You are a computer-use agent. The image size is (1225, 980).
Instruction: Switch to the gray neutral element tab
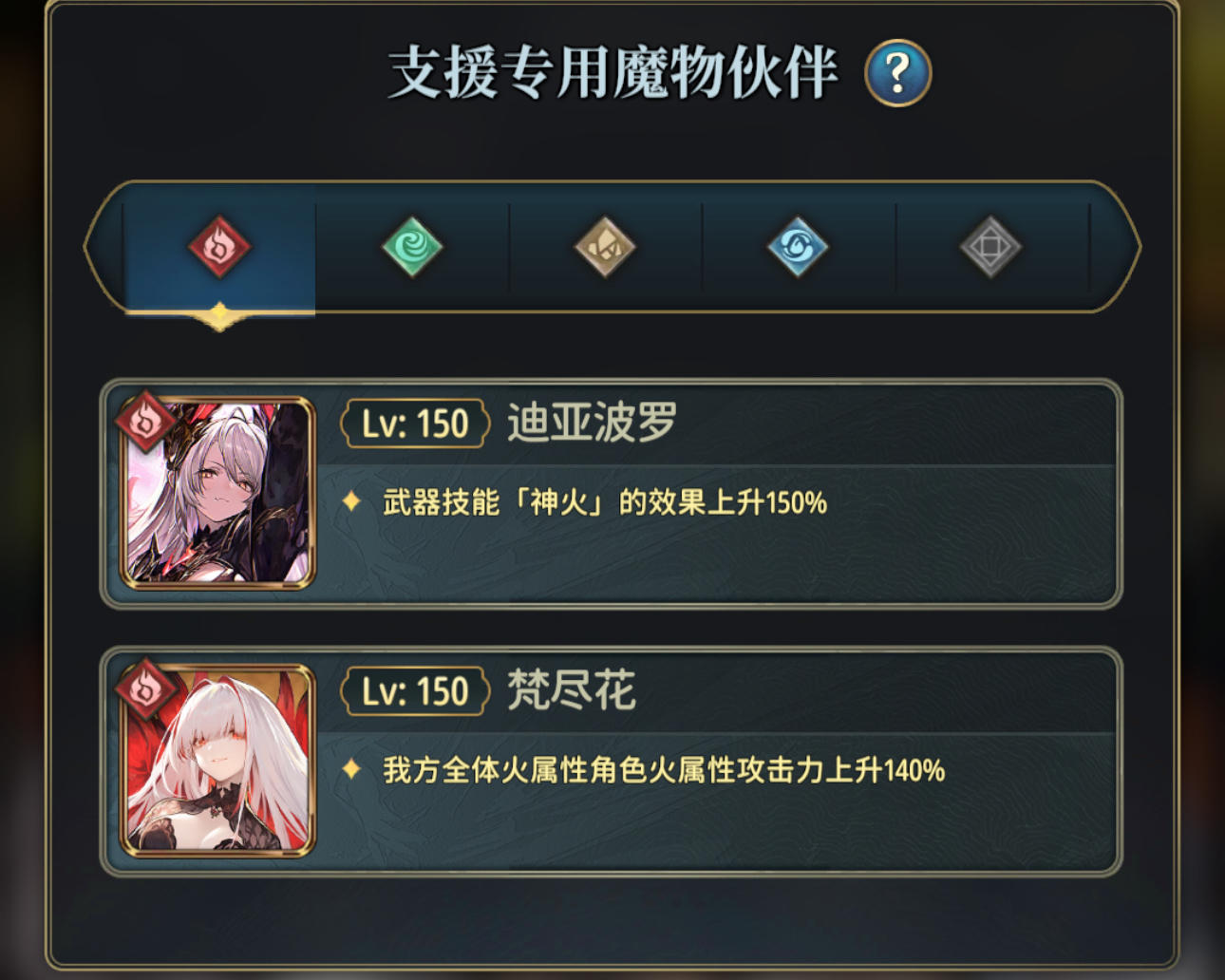990,247
